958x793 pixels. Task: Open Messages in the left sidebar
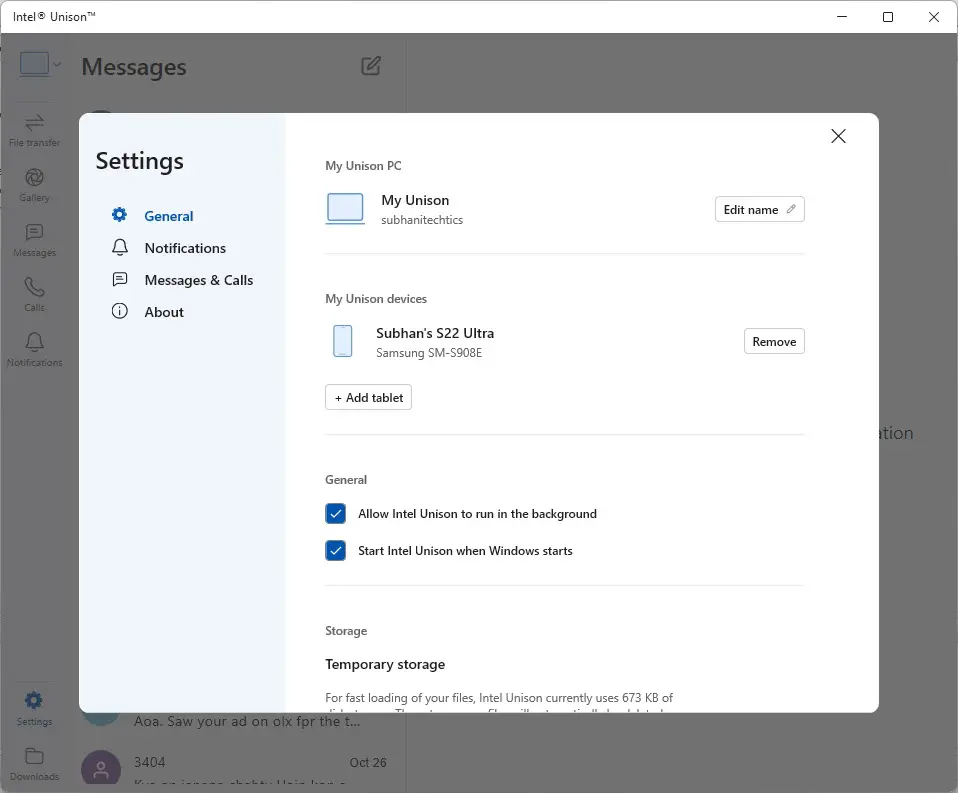tap(34, 240)
